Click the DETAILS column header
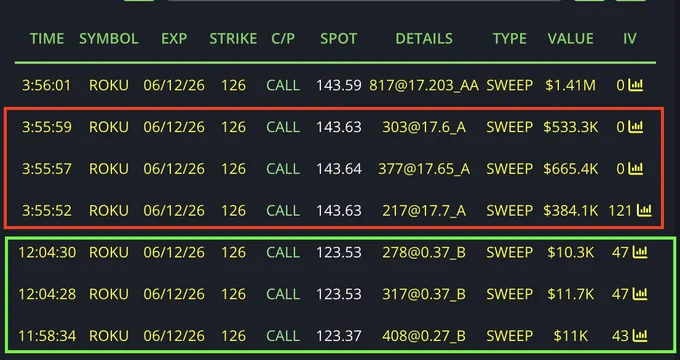Screen dimensions: 680x360 [424, 39]
